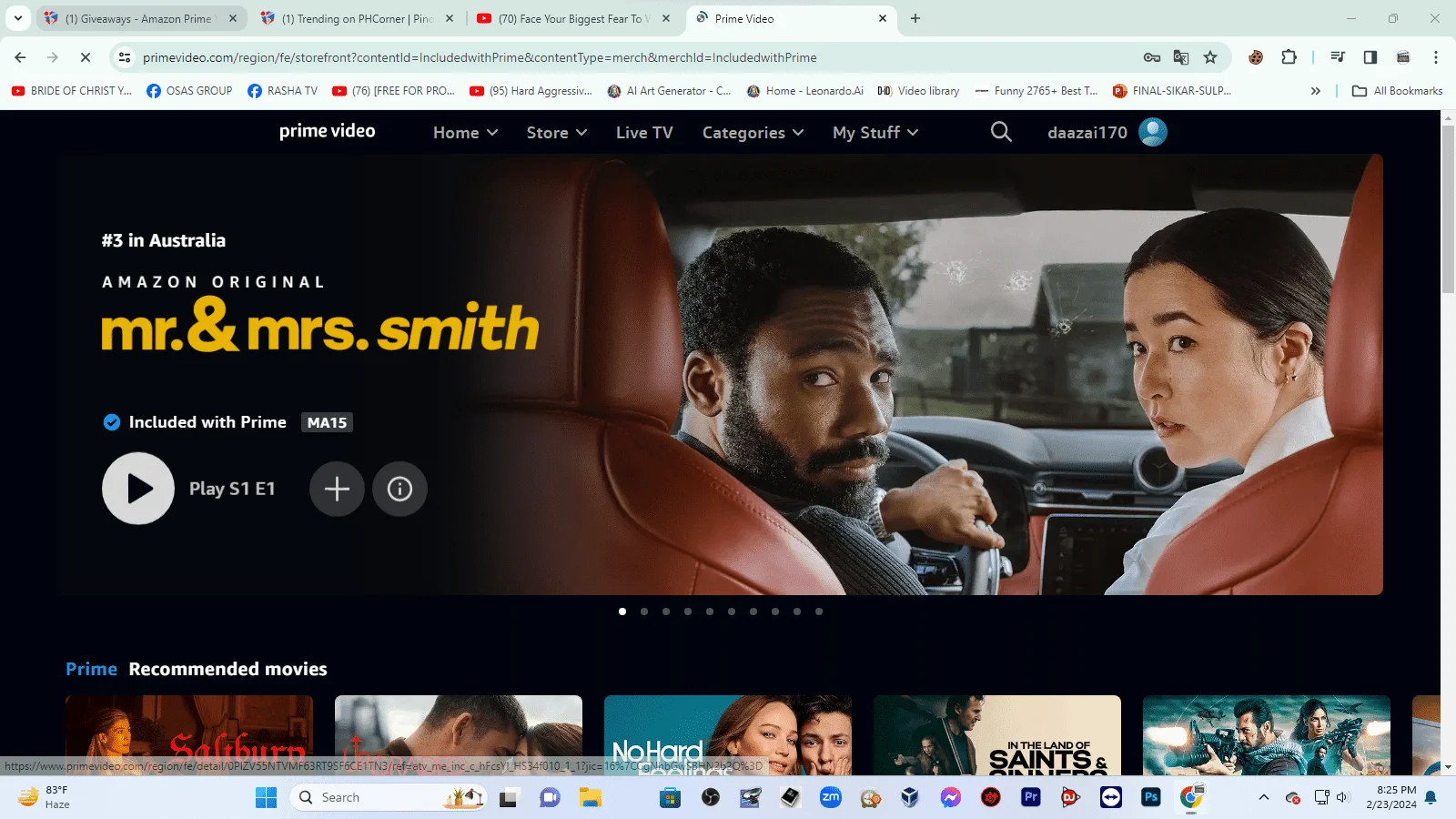
Task: Stop loading the page
Action: pyautogui.click(x=86, y=57)
